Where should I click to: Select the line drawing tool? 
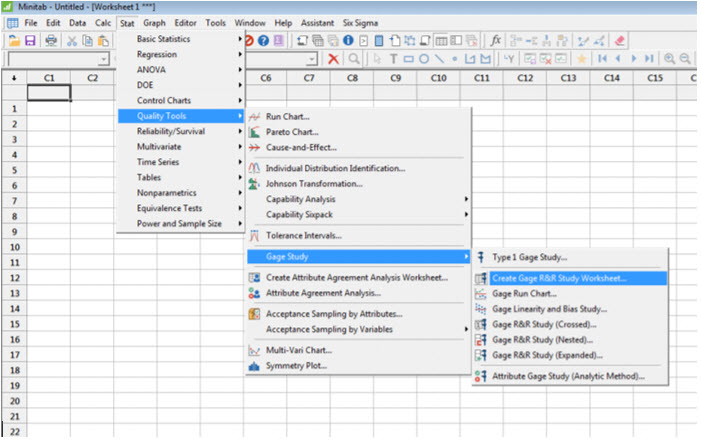click(439, 59)
